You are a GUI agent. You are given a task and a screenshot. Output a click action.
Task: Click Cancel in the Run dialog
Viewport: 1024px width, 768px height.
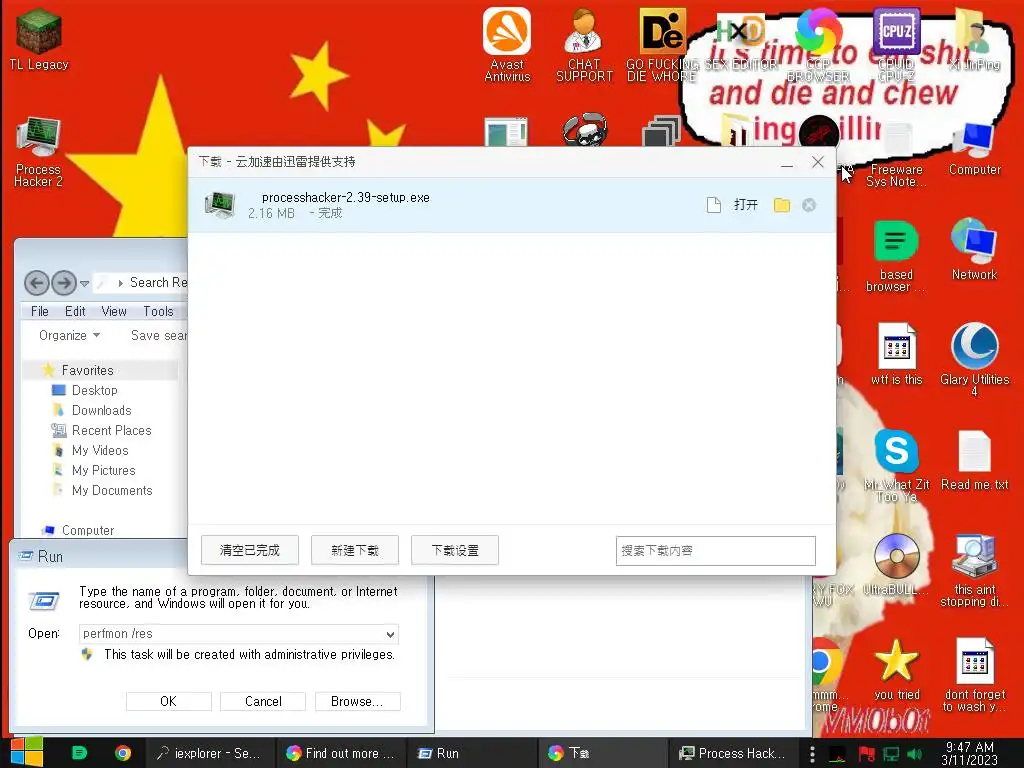point(263,701)
